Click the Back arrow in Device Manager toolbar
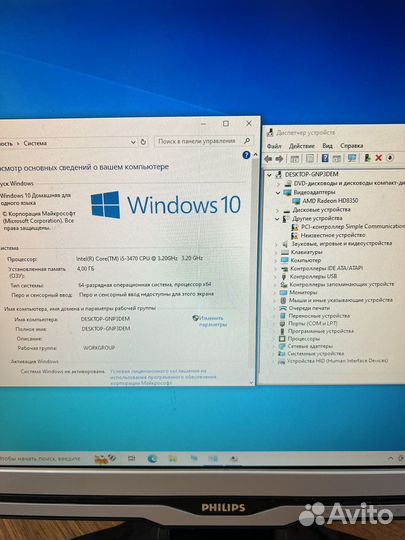The width and height of the screenshot is (405, 540). 268,158
